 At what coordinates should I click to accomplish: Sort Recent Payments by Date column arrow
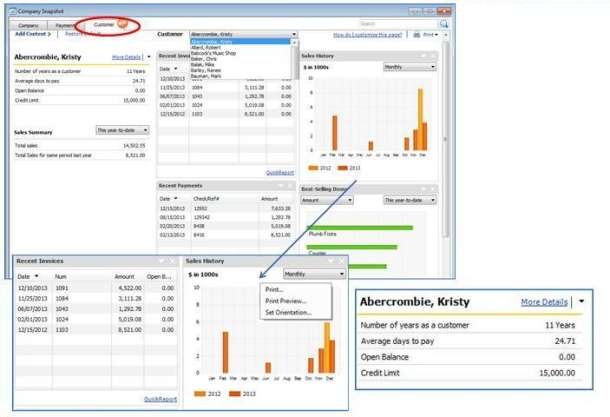(174, 199)
